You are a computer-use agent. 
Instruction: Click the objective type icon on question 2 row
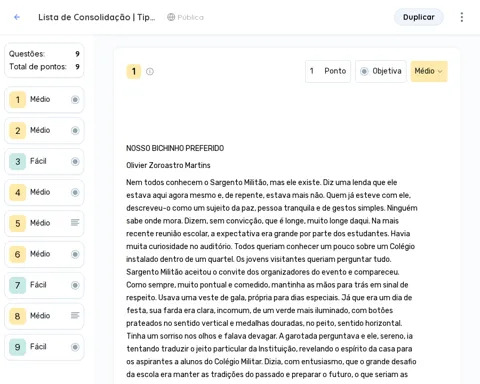[75, 130]
